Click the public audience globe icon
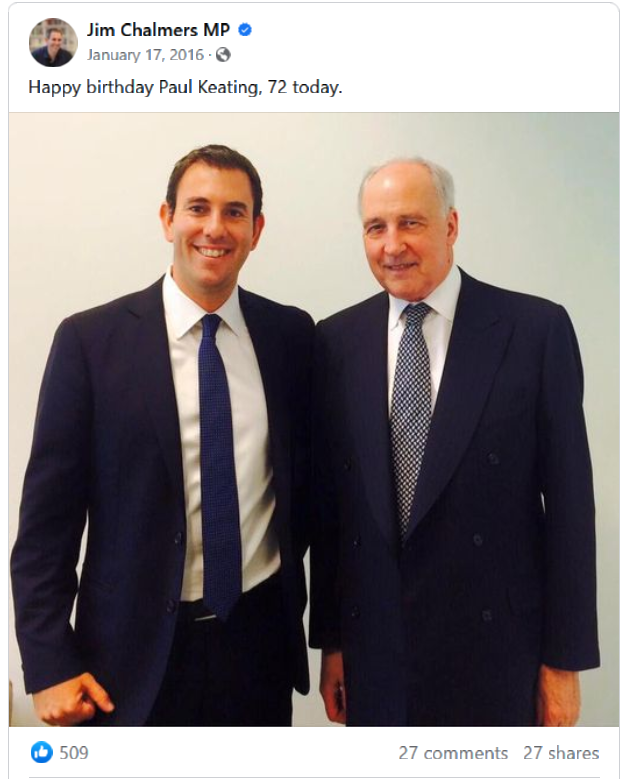 [x=223, y=55]
